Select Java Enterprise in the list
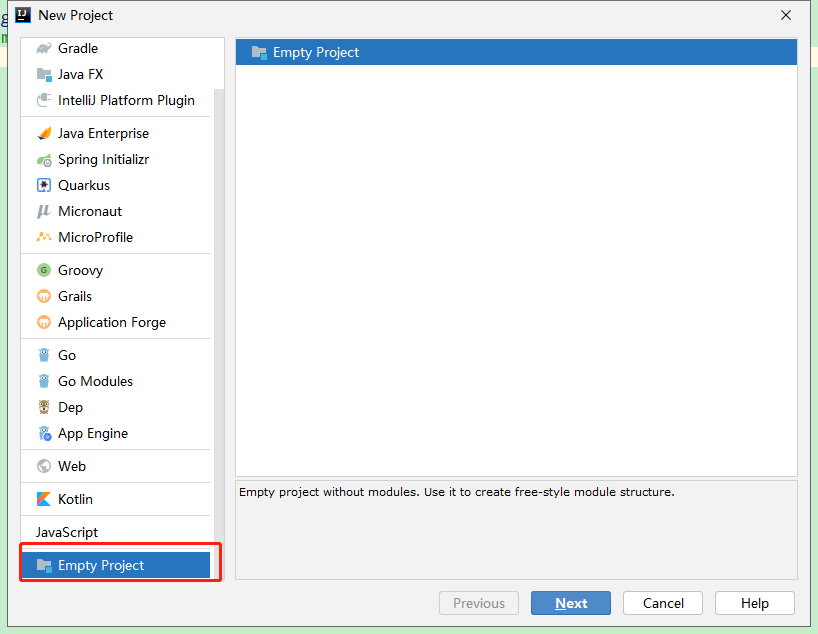The image size is (818, 634). pos(115,133)
